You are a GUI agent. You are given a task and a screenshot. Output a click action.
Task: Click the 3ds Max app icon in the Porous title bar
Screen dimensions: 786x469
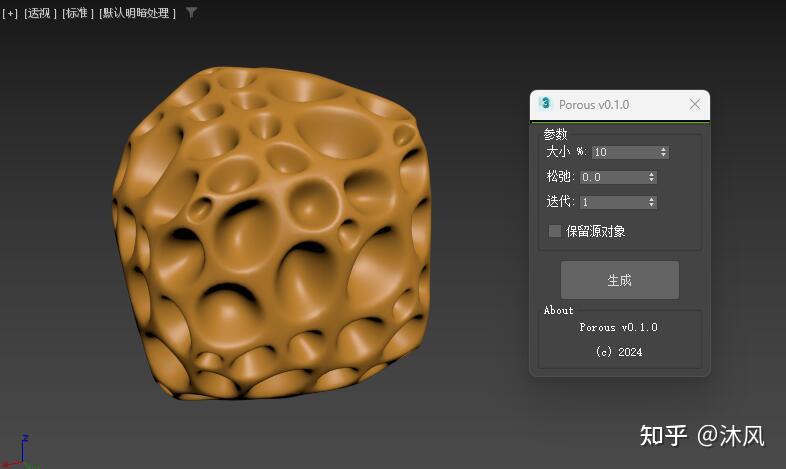coord(545,104)
